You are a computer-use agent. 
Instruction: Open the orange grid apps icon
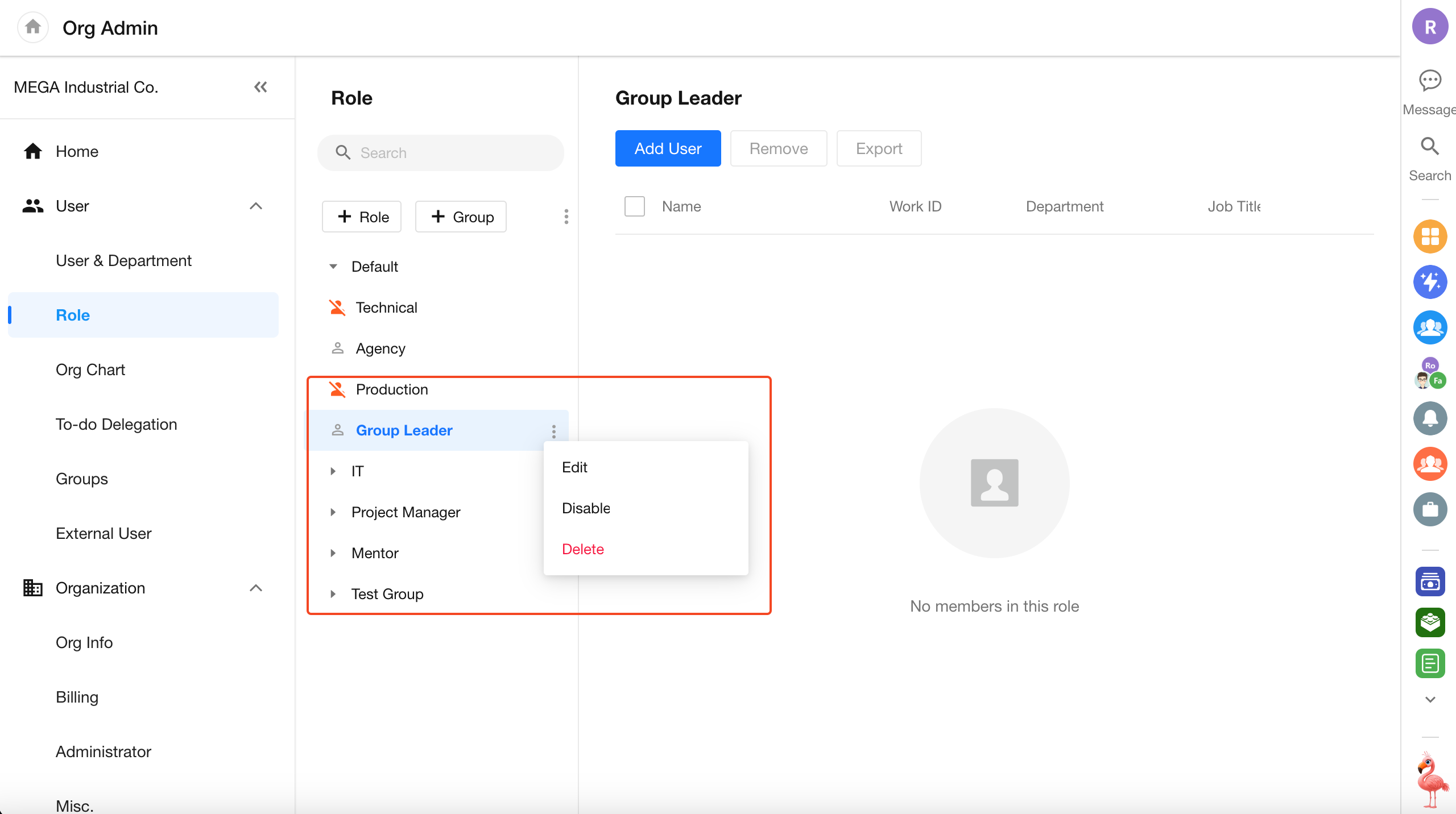click(x=1430, y=236)
